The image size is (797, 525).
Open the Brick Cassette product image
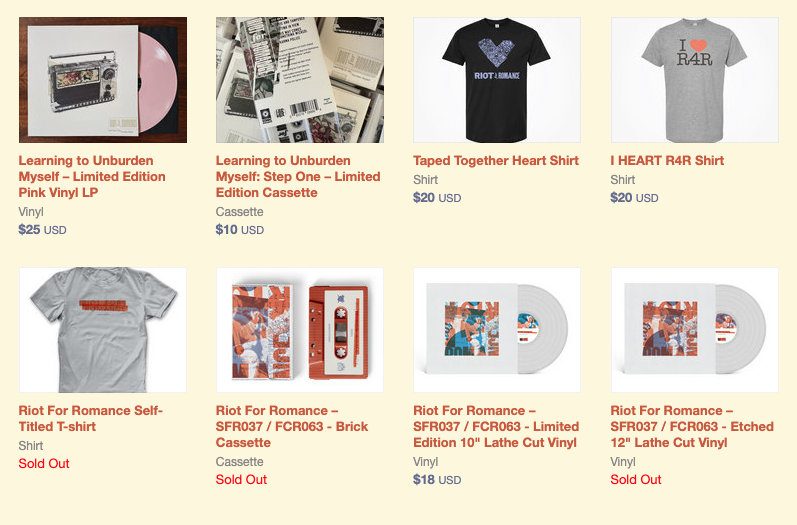300,330
